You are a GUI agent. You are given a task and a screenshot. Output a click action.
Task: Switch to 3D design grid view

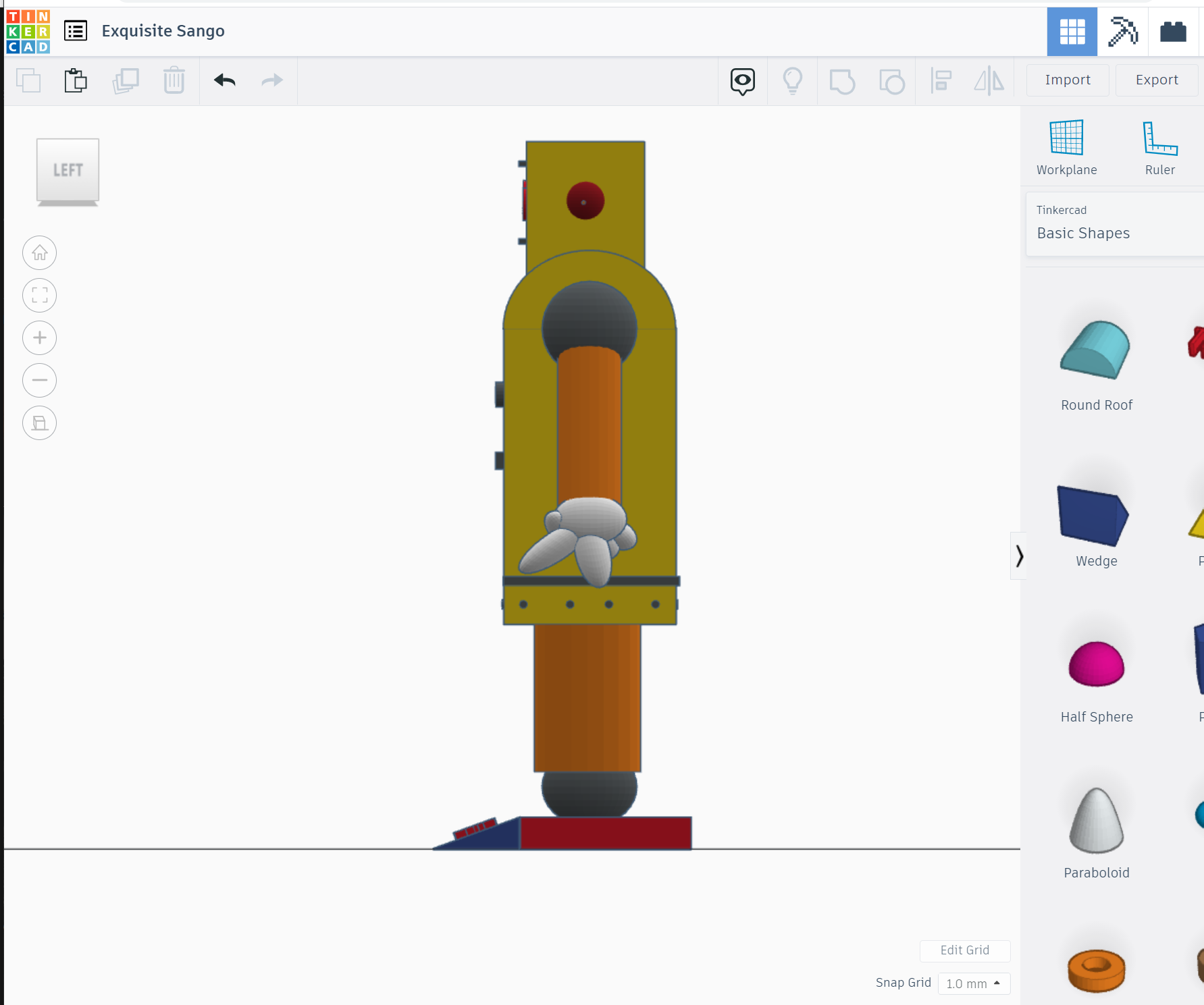tap(1072, 32)
